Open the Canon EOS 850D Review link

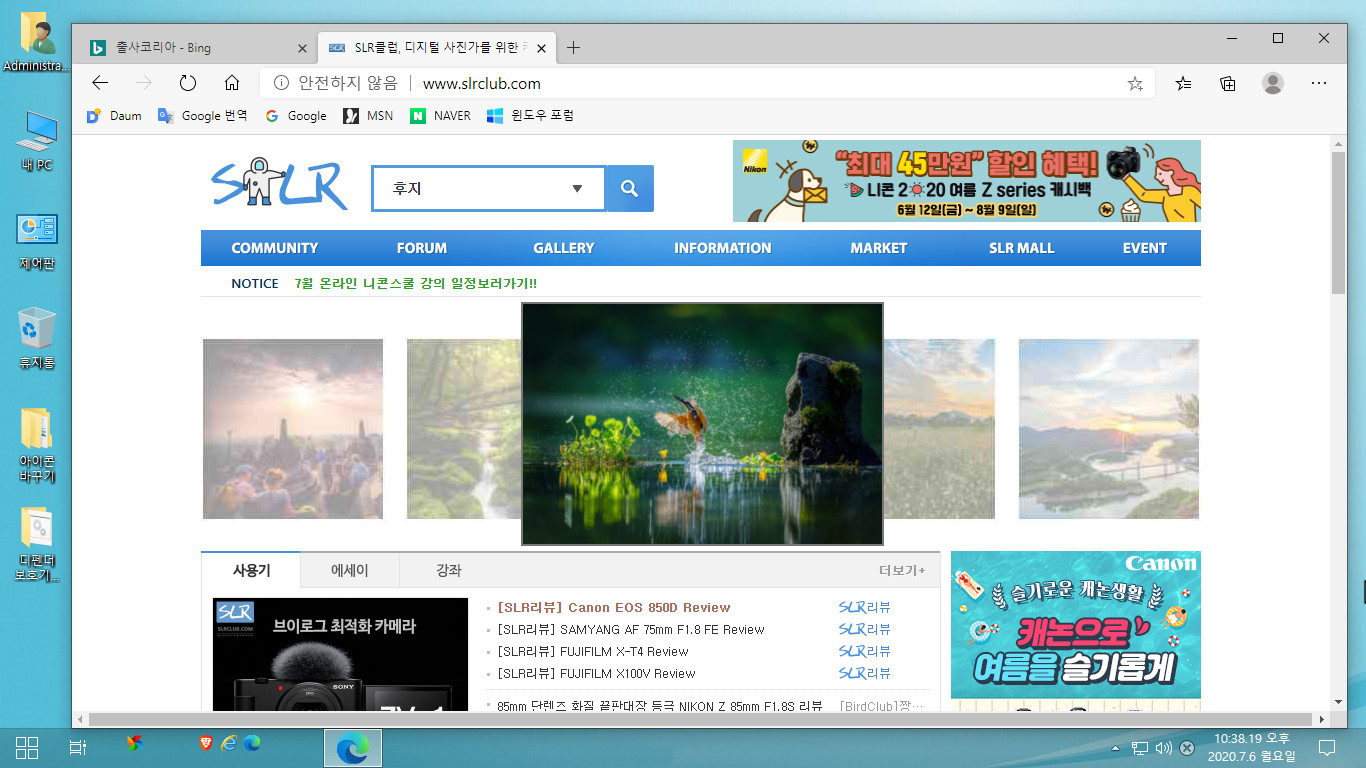[614, 607]
